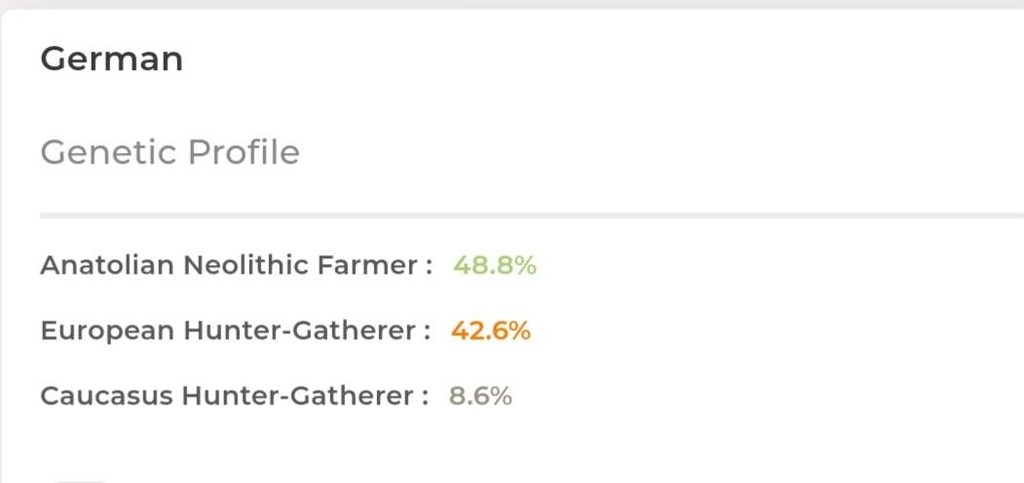The image size is (1024, 483).
Task: Click Hunter-Gatherer in the Caucasus row
Action: pos(297,396)
